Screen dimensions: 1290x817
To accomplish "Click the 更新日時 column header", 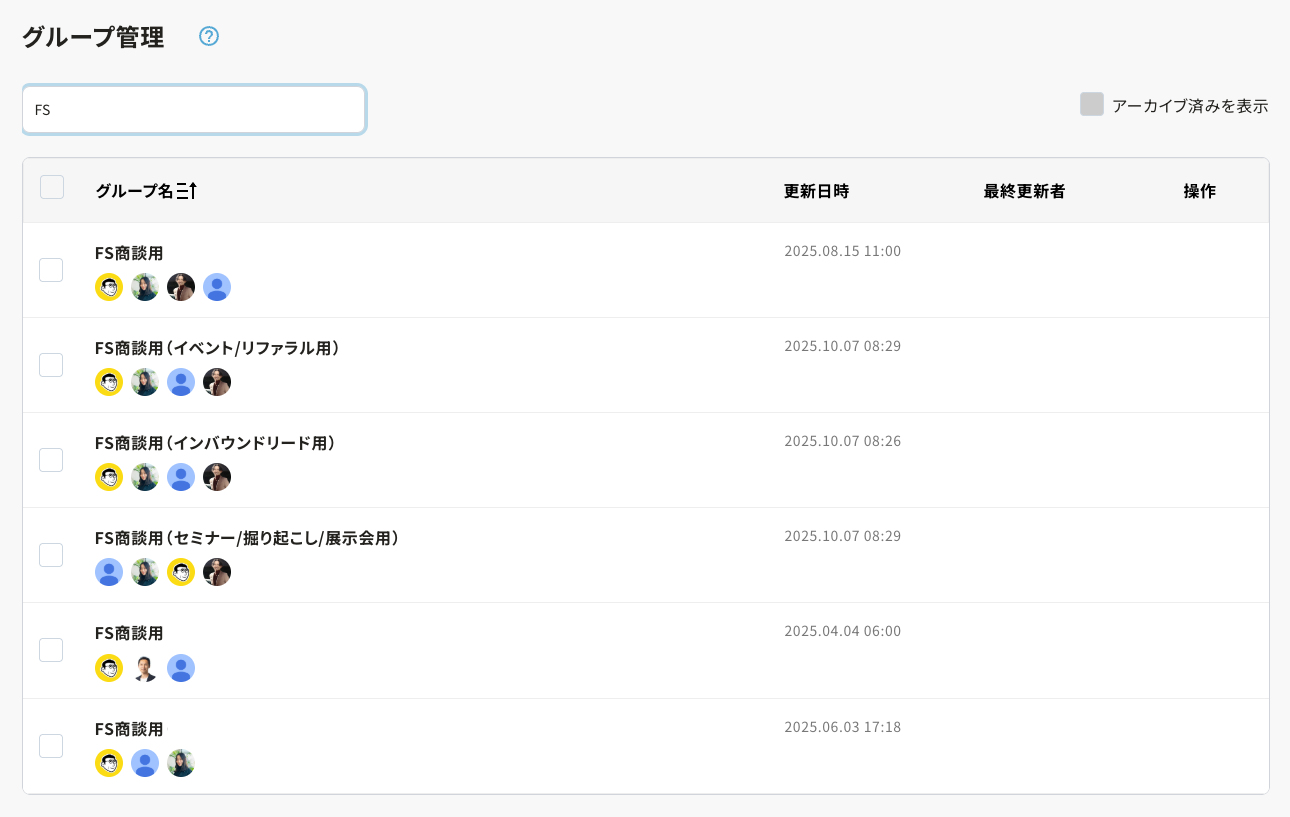I will click(816, 191).
